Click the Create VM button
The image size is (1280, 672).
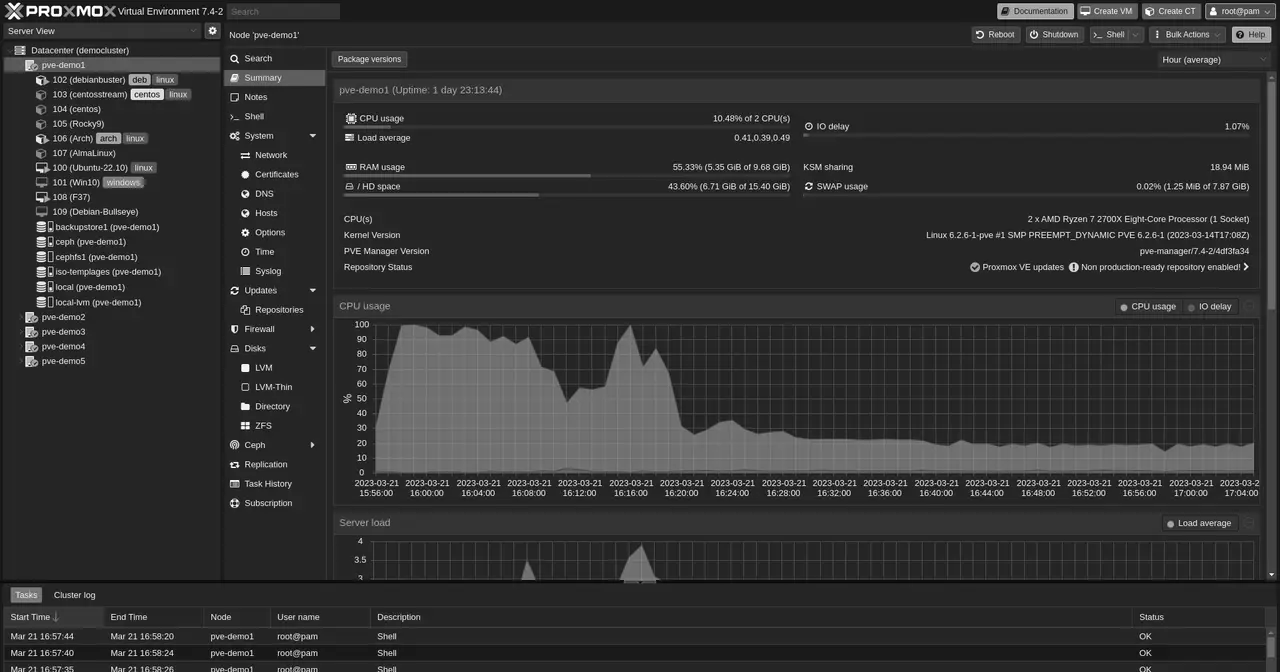tap(1107, 11)
